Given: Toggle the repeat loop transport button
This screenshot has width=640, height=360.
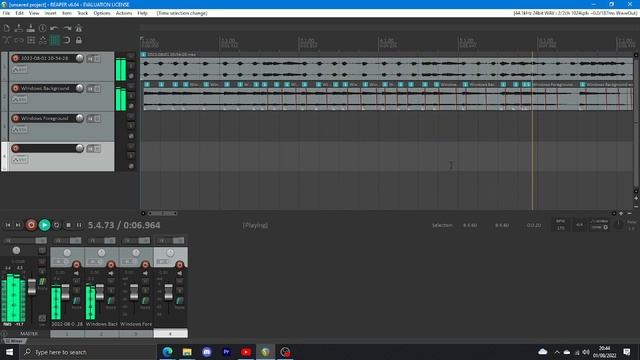Looking at the screenshot, I should click(x=56, y=225).
